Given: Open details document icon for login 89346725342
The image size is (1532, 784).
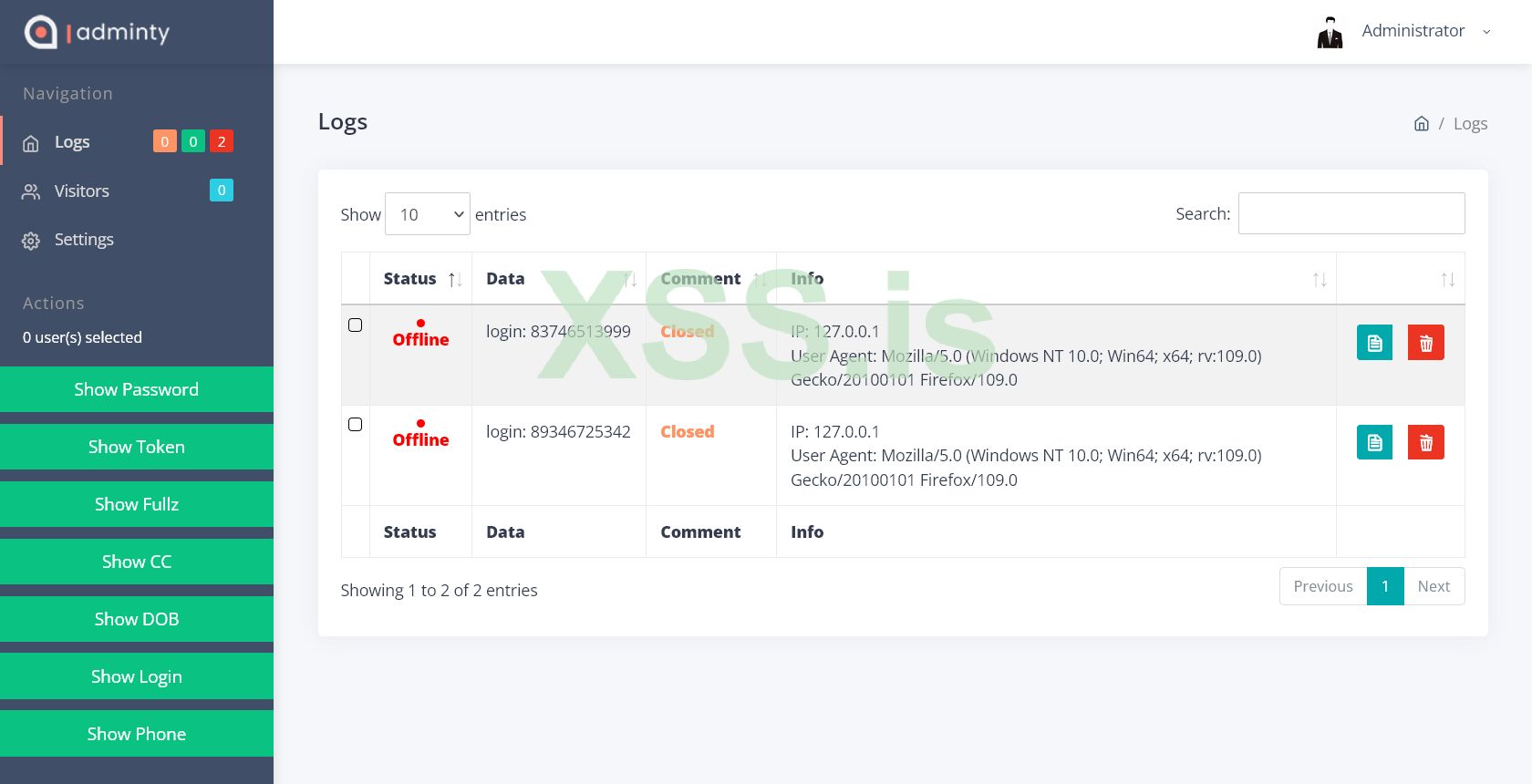Looking at the screenshot, I should [x=1375, y=442].
